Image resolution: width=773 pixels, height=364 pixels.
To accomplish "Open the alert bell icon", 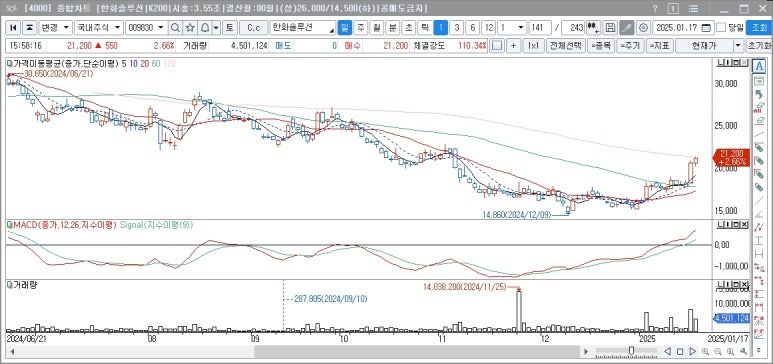I will tap(205, 28).
